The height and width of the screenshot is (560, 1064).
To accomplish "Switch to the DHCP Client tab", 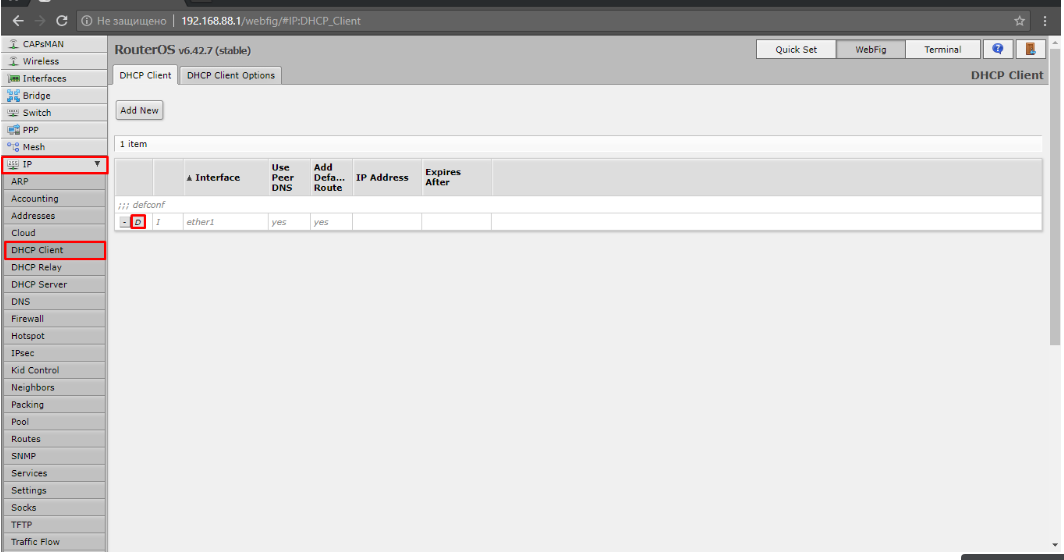I will 145,75.
